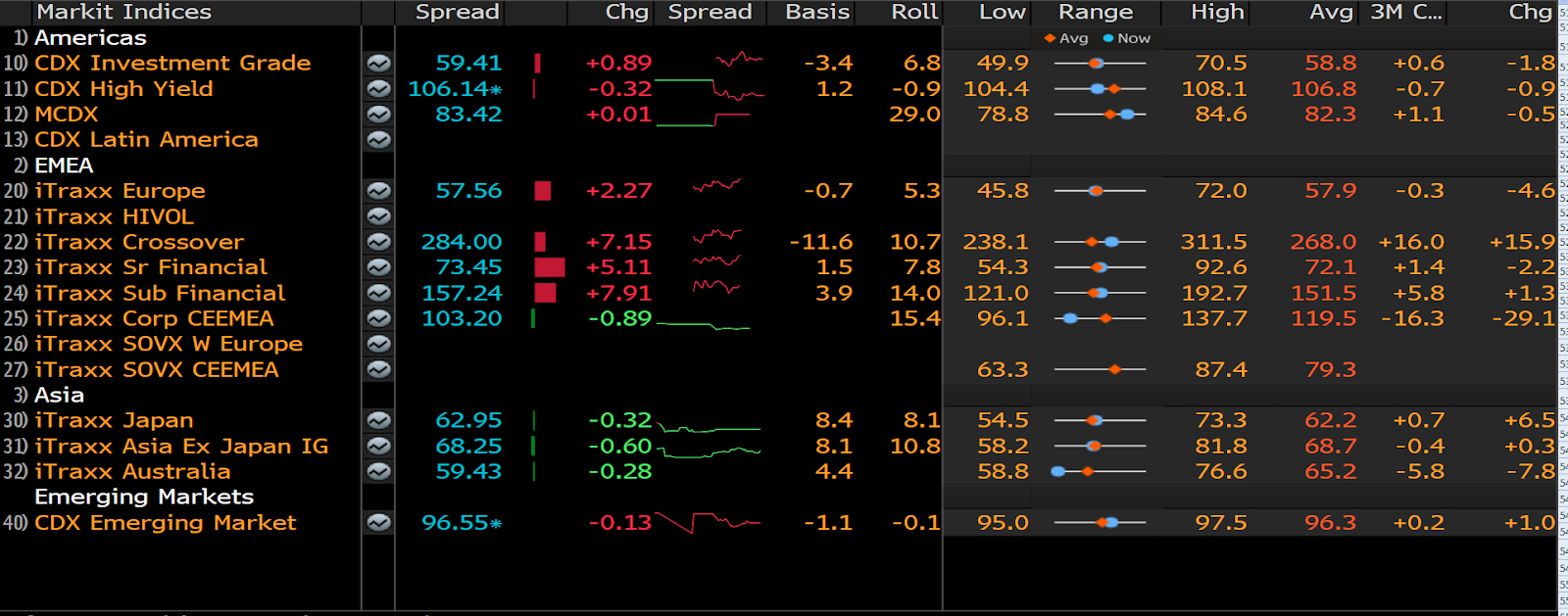1568x616 pixels.
Task: Click the +7.91 change value
Action: coord(618,293)
